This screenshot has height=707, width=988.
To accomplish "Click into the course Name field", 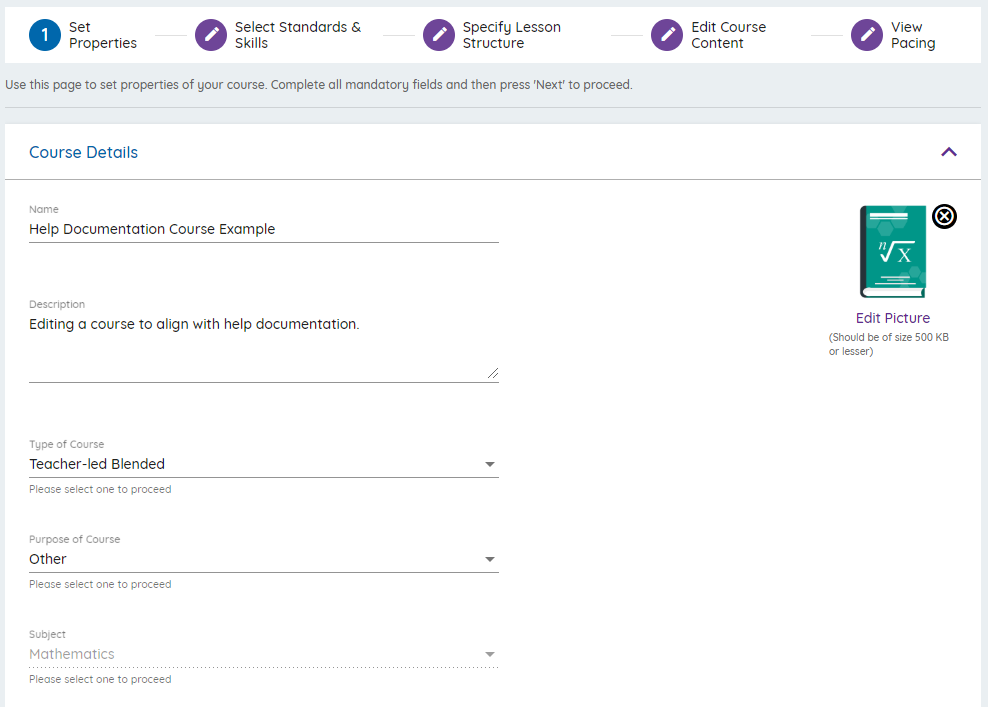I will (x=263, y=230).
